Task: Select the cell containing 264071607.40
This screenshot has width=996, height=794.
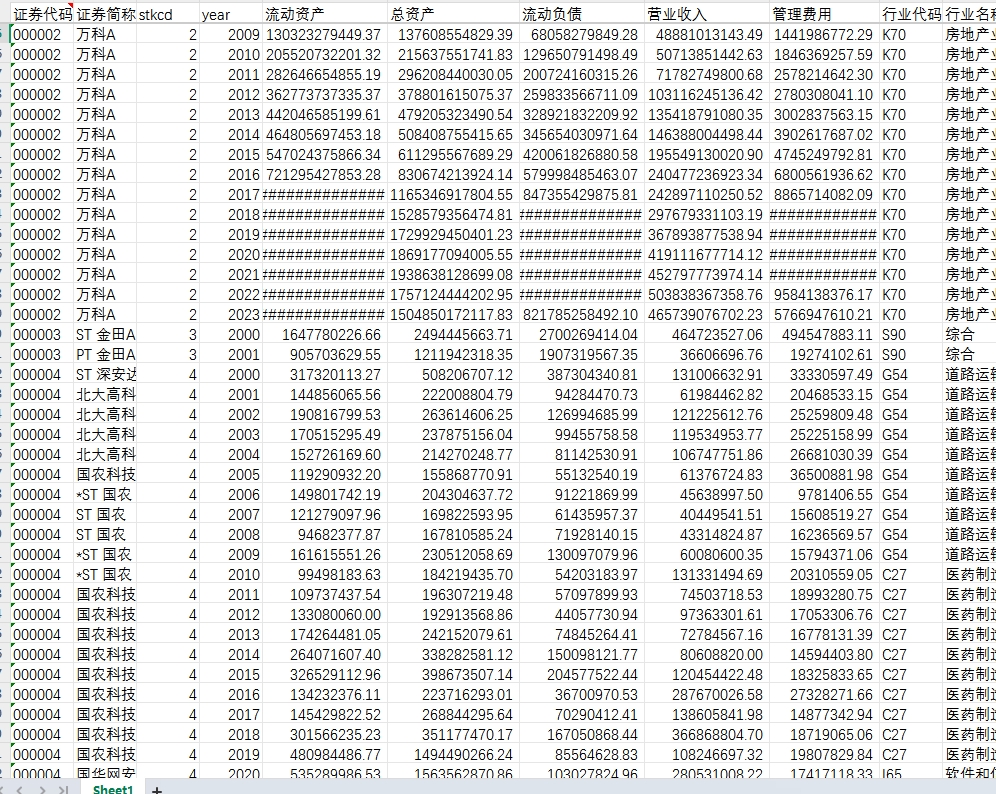Action: (x=325, y=656)
